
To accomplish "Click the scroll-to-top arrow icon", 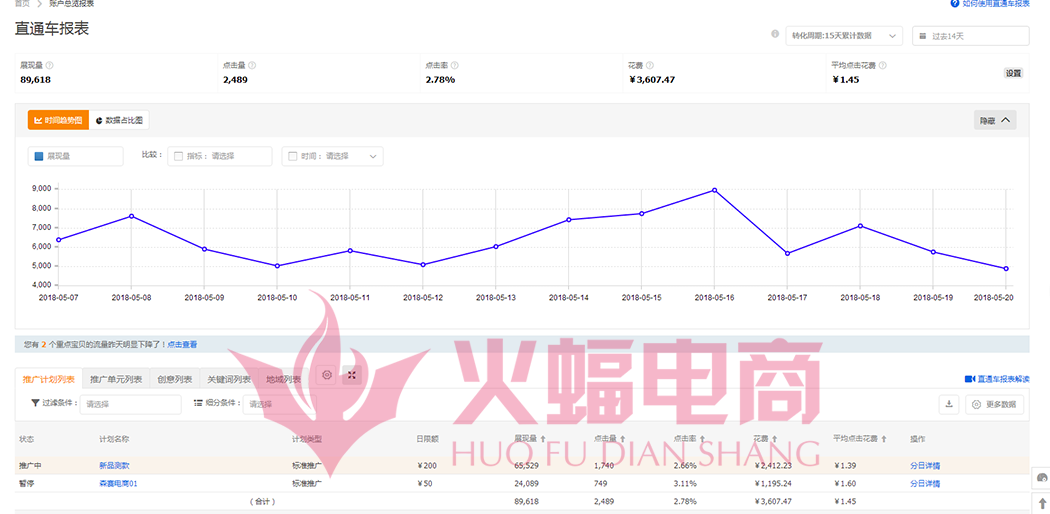I will (x=1041, y=503).
